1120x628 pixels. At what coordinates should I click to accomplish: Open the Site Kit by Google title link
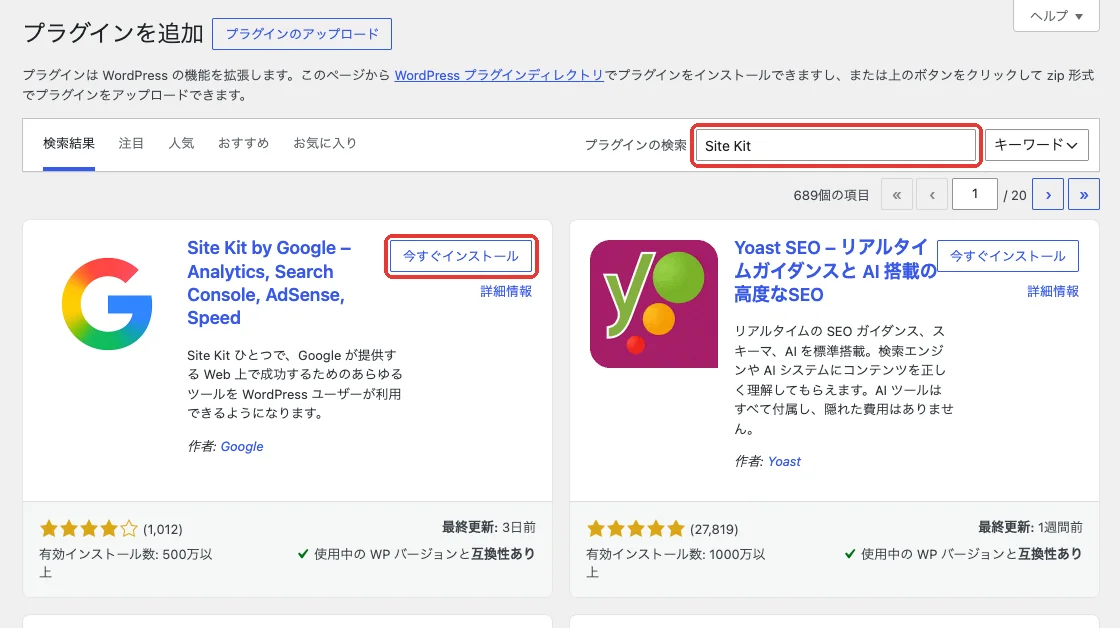click(x=269, y=282)
